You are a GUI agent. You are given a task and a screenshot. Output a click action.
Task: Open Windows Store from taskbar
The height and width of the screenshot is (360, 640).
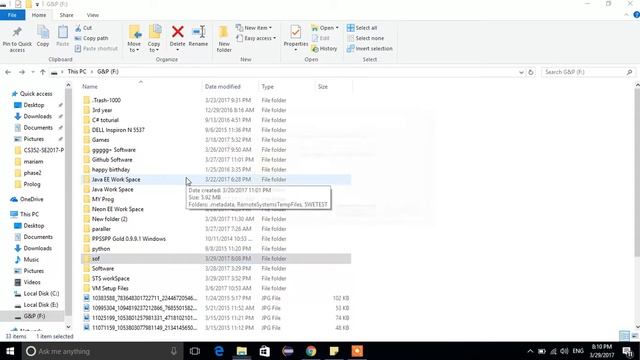264,351
